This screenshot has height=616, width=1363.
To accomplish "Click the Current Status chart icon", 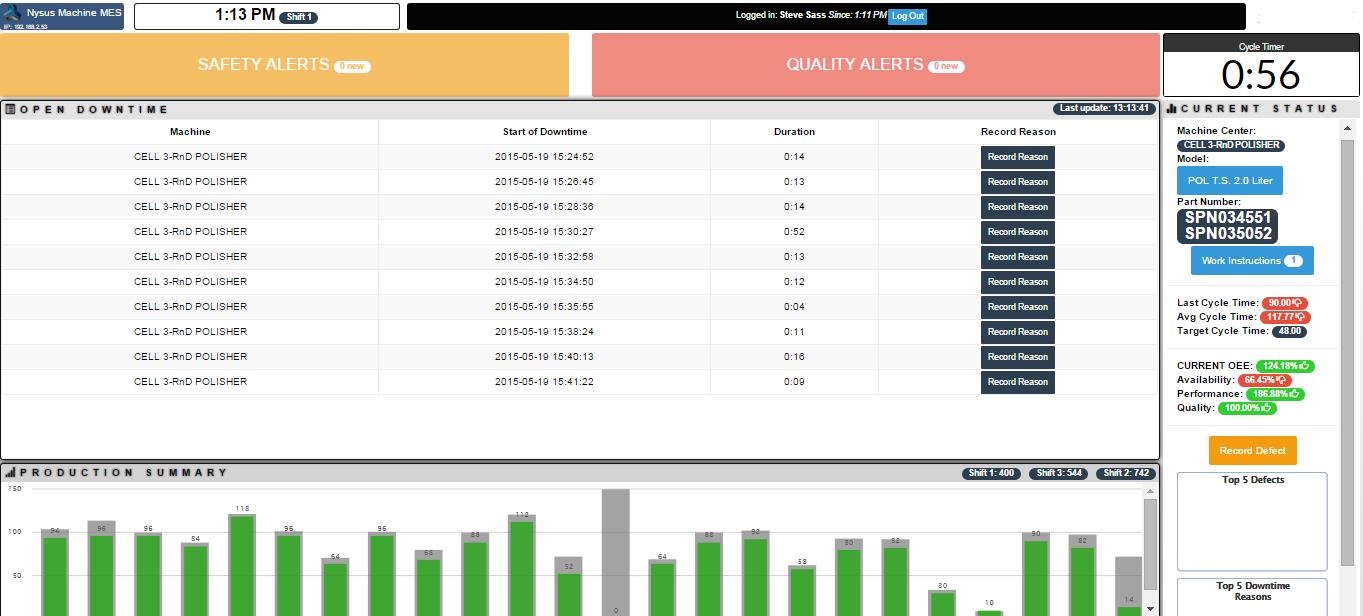I will [x=1172, y=109].
